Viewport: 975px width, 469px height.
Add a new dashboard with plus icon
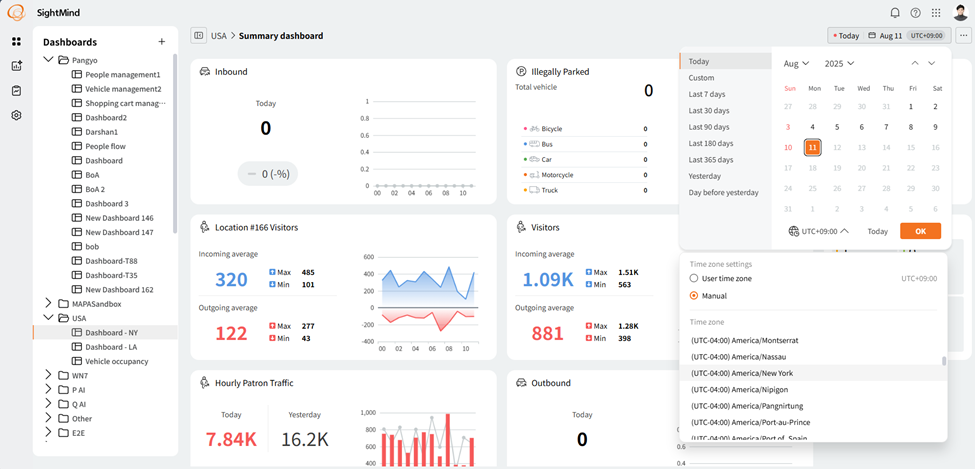coord(162,42)
